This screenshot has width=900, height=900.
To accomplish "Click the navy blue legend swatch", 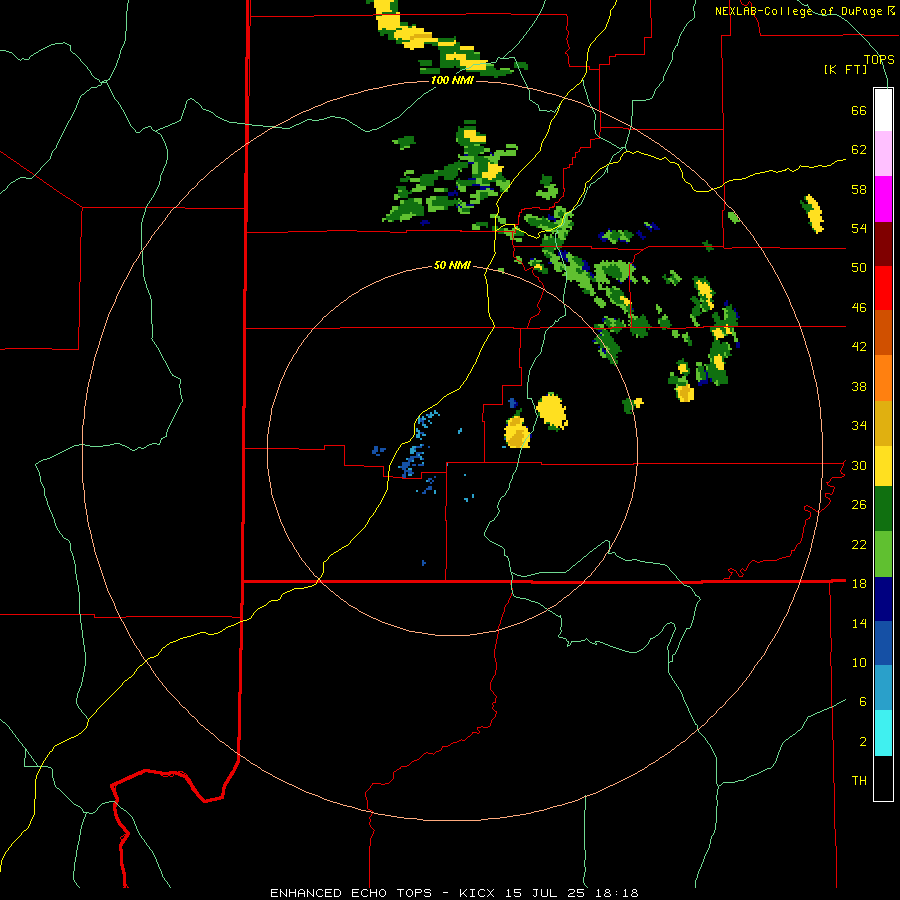I will click(x=883, y=599).
